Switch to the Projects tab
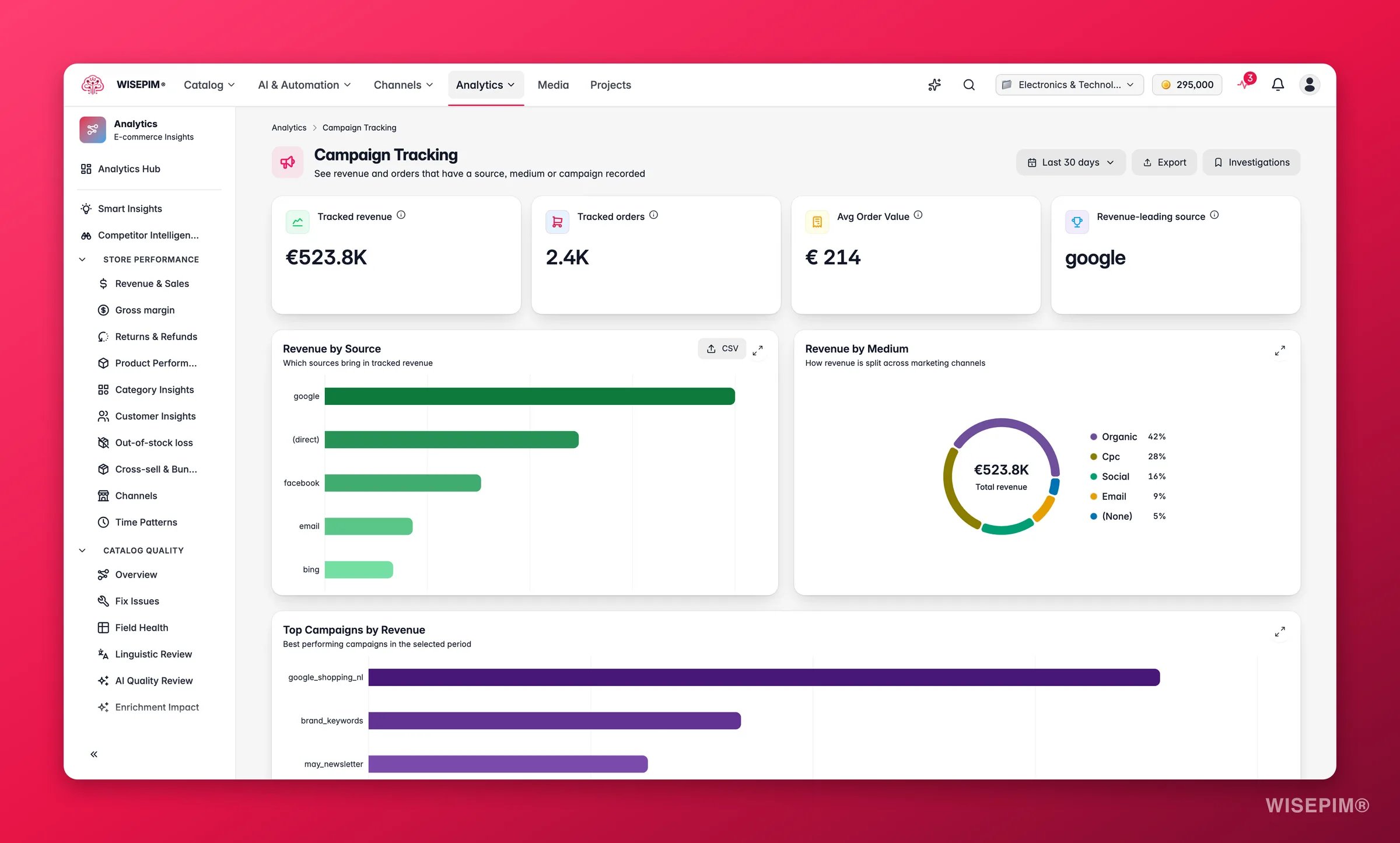The image size is (1400, 843). tap(610, 85)
